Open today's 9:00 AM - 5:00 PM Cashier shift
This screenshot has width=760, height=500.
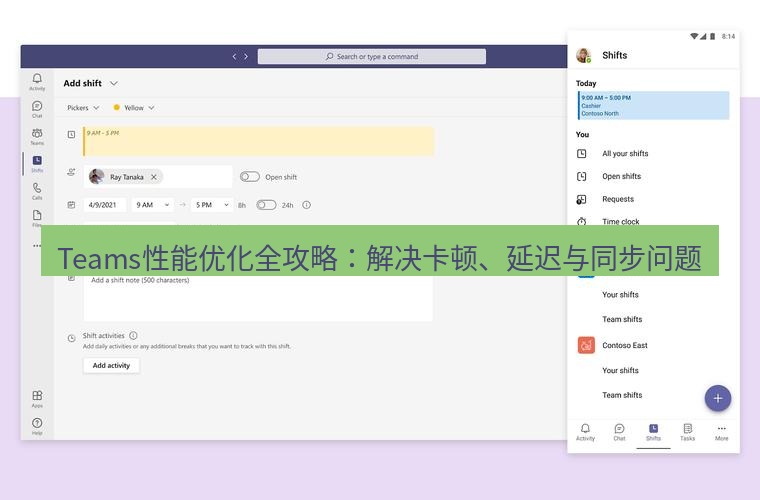(x=653, y=105)
